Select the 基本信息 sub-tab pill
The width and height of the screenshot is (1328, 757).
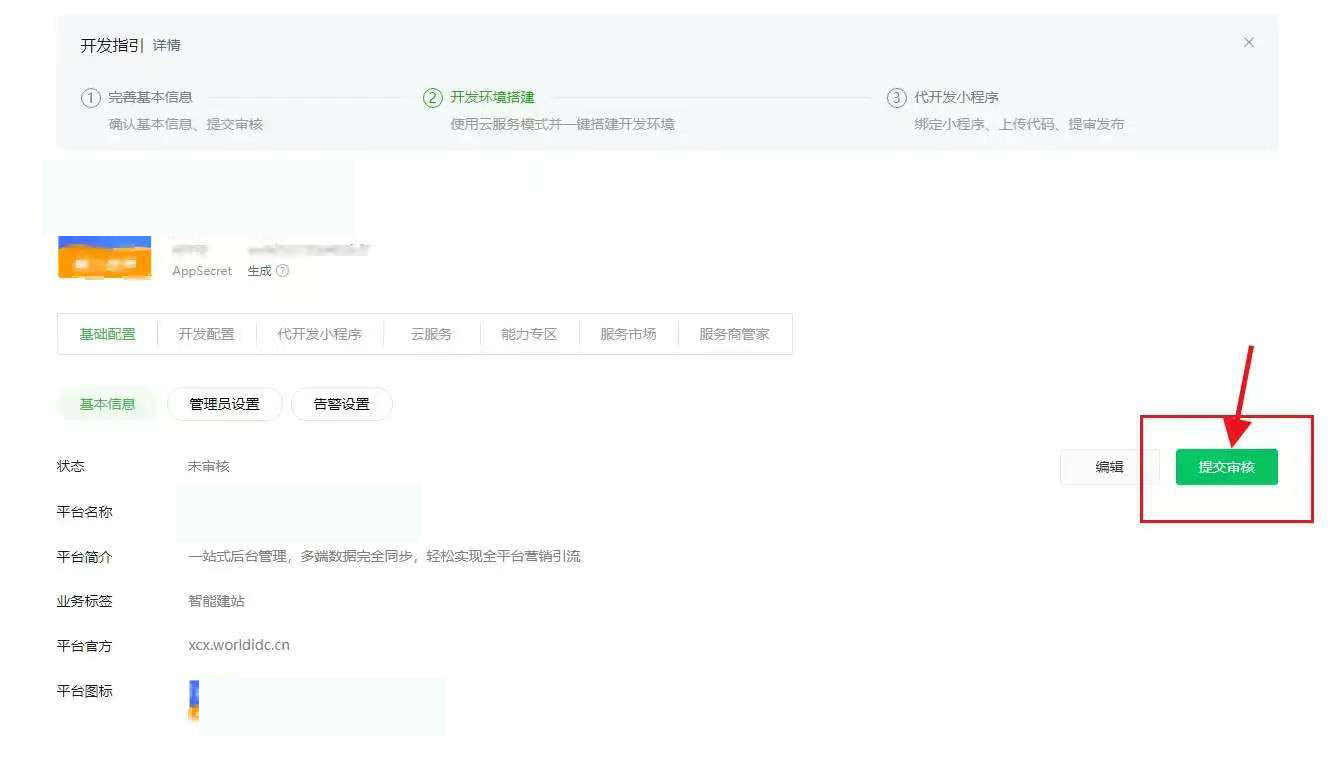(x=108, y=404)
